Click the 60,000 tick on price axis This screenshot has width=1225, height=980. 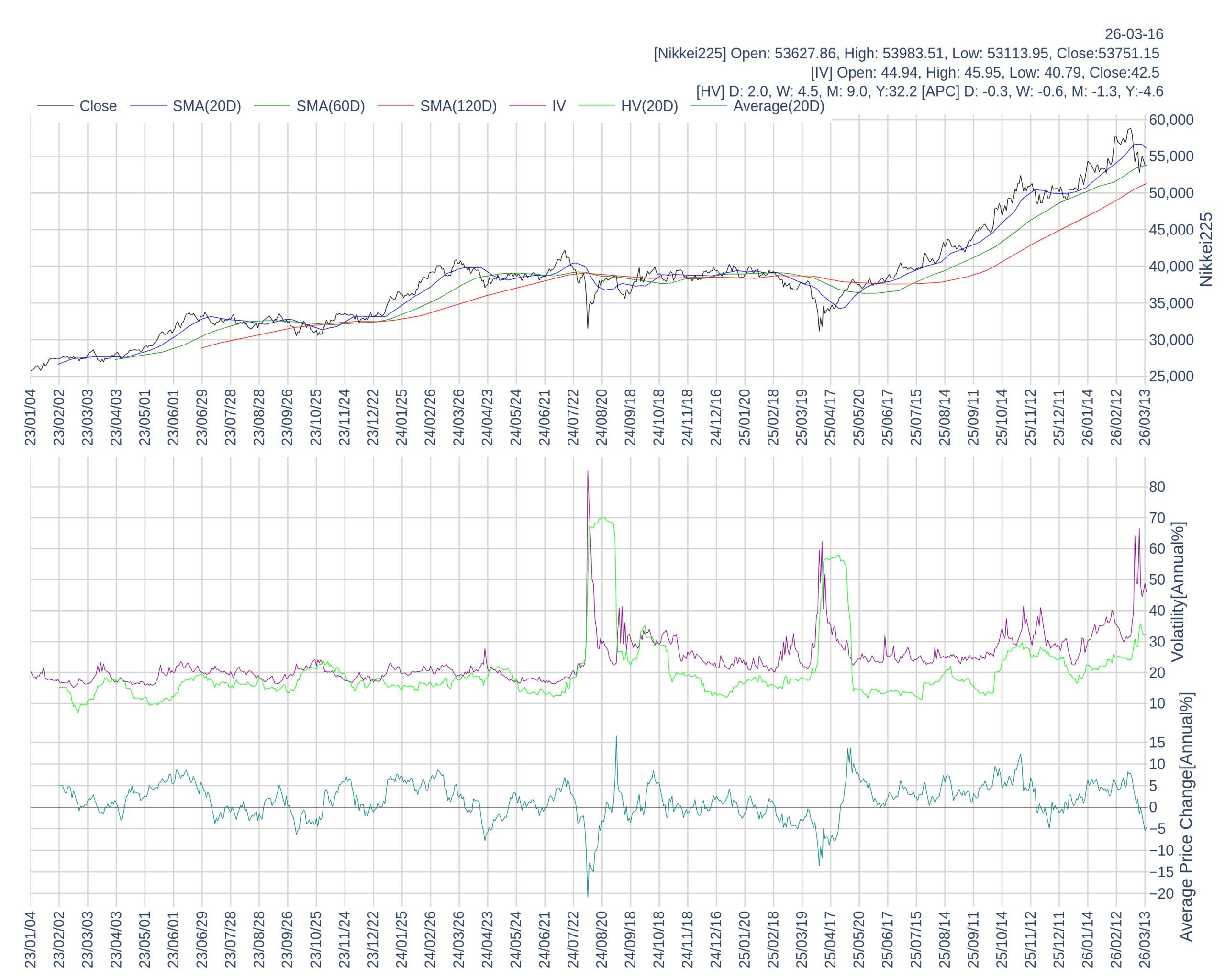click(x=1170, y=120)
